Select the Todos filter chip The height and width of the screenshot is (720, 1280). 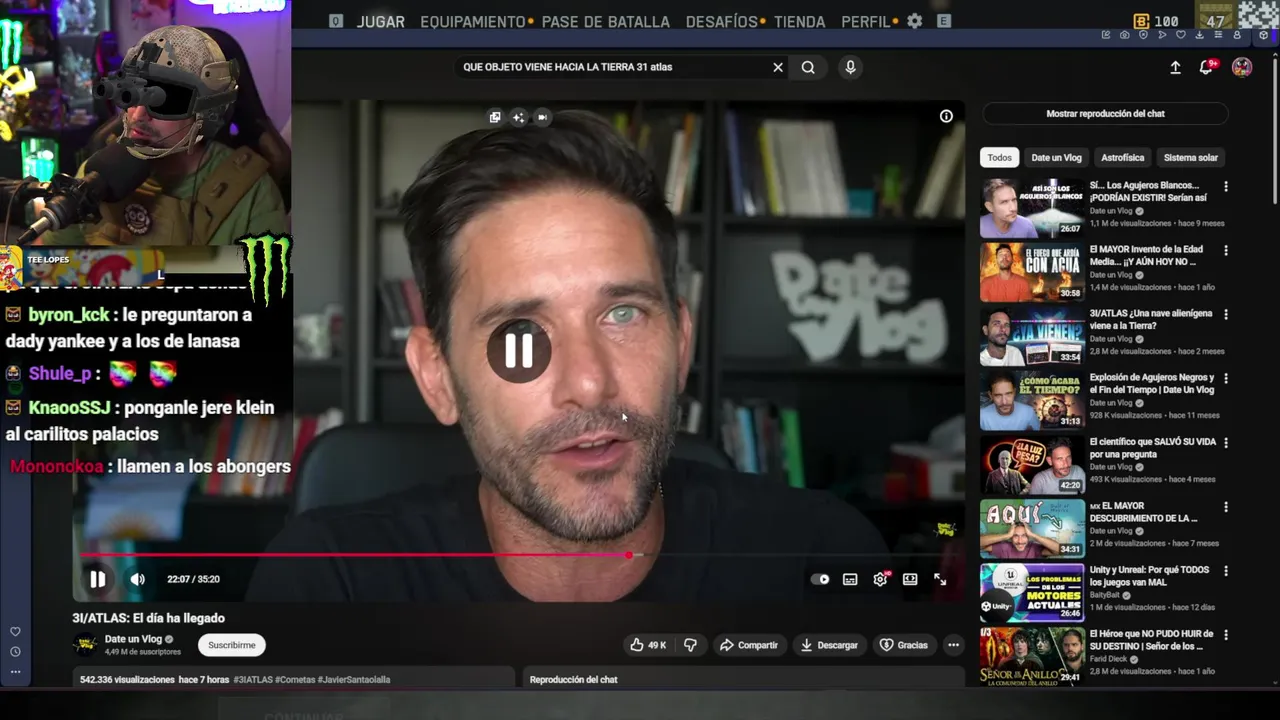coord(1000,158)
